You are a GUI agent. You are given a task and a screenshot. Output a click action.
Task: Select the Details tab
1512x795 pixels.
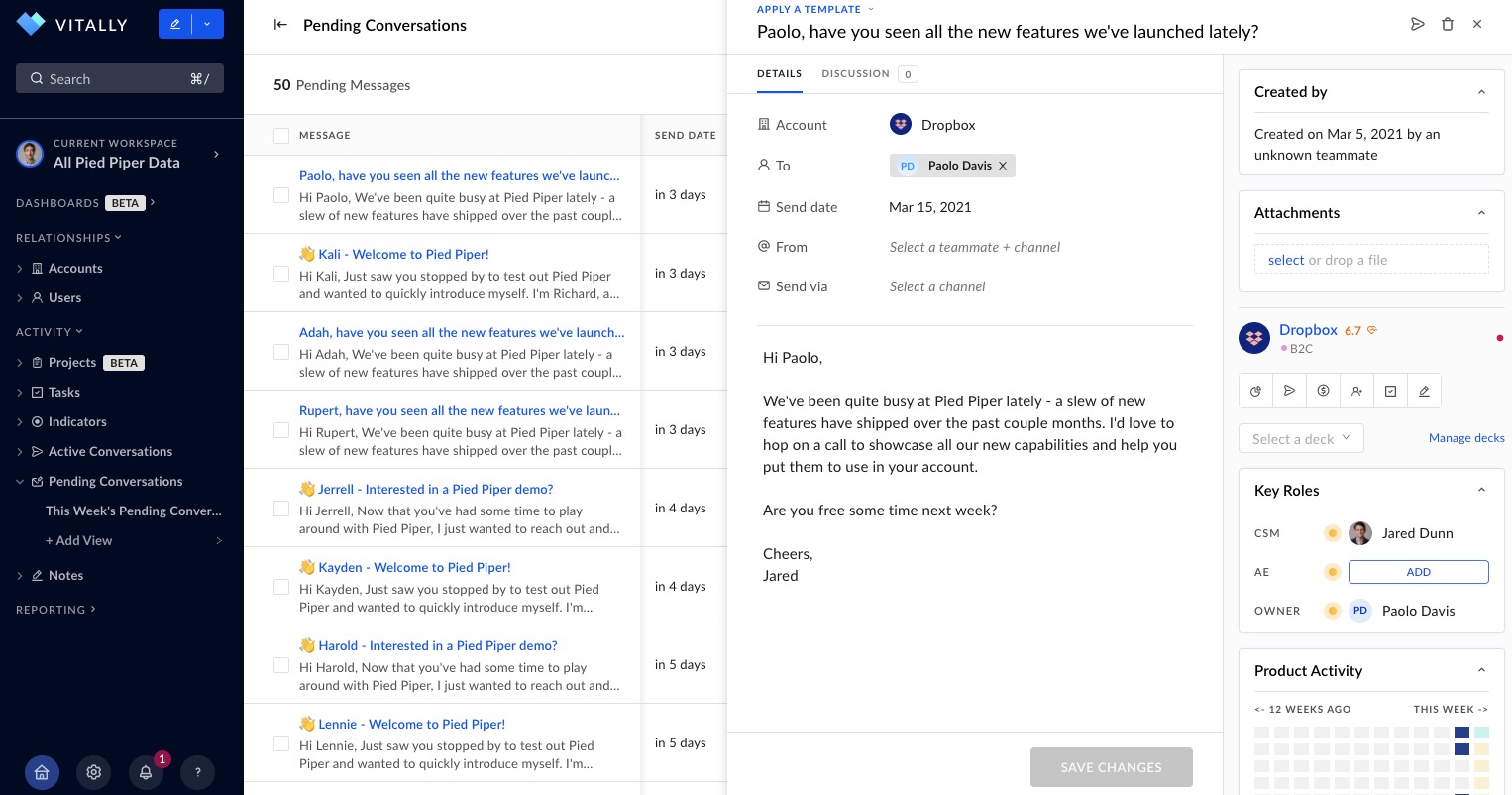pos(780,73)
